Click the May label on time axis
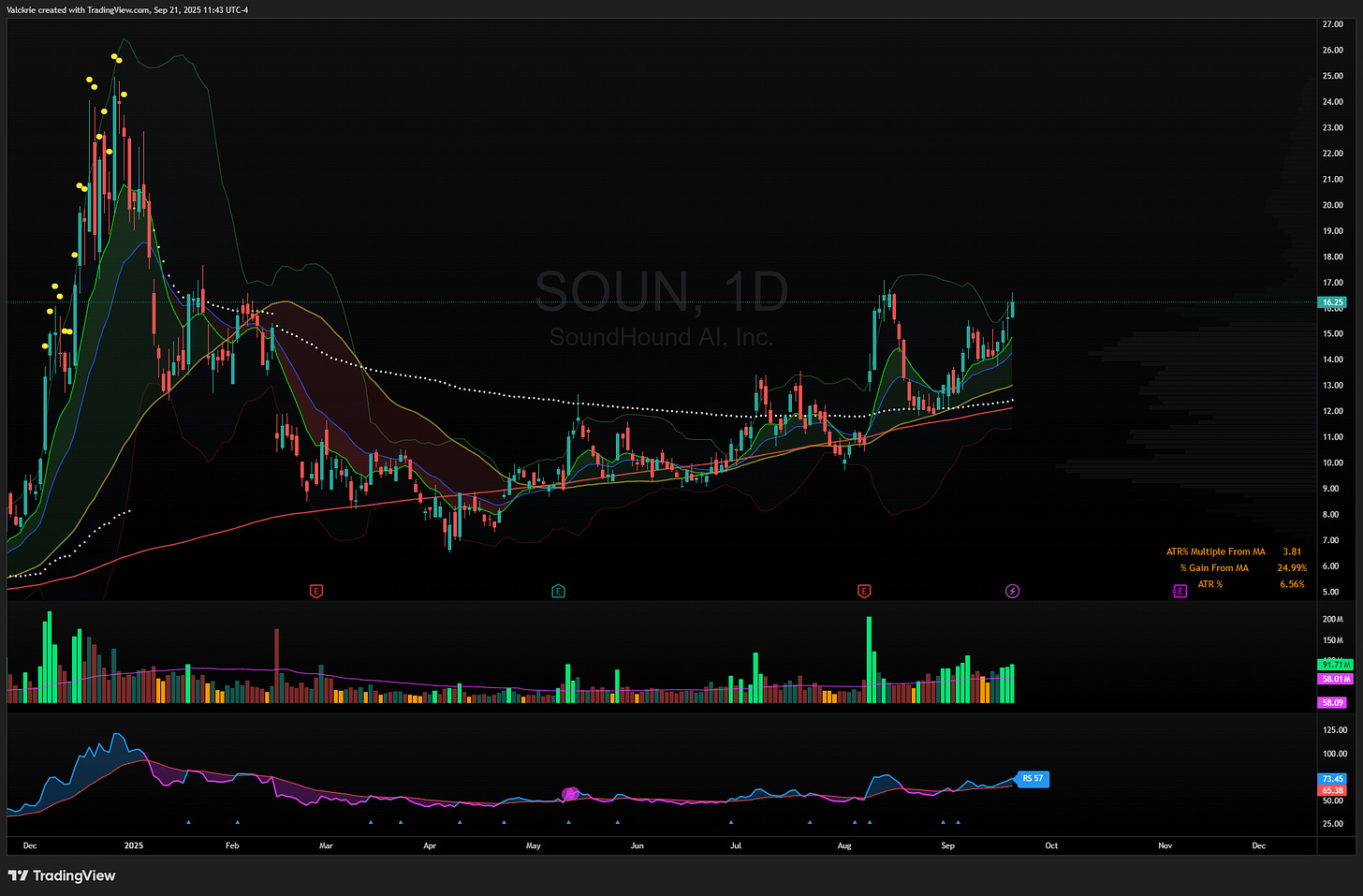The height and width of the screenshot is (896, 1363). click(x=534, y=845)
